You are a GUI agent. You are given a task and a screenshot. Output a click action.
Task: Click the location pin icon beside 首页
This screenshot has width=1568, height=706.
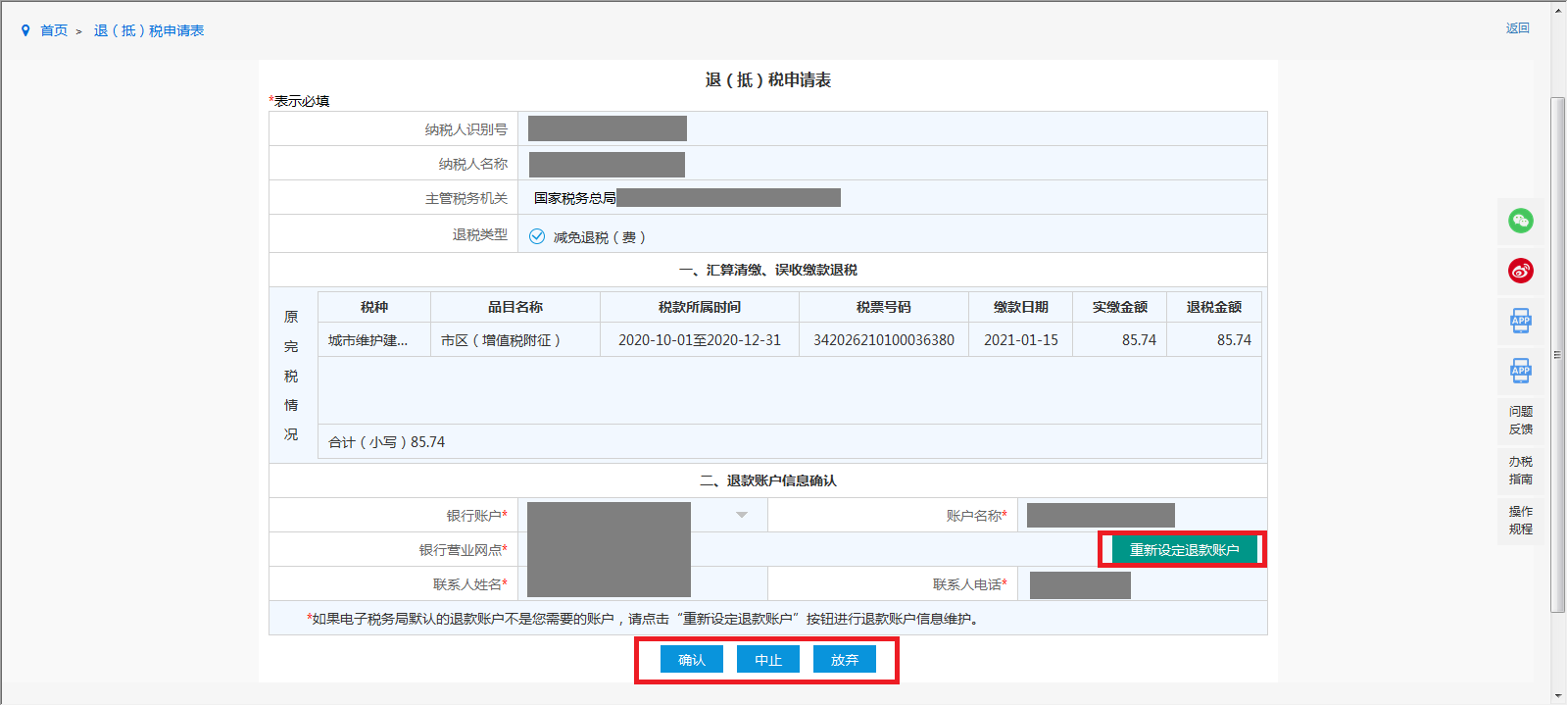[x=25, y=31]
